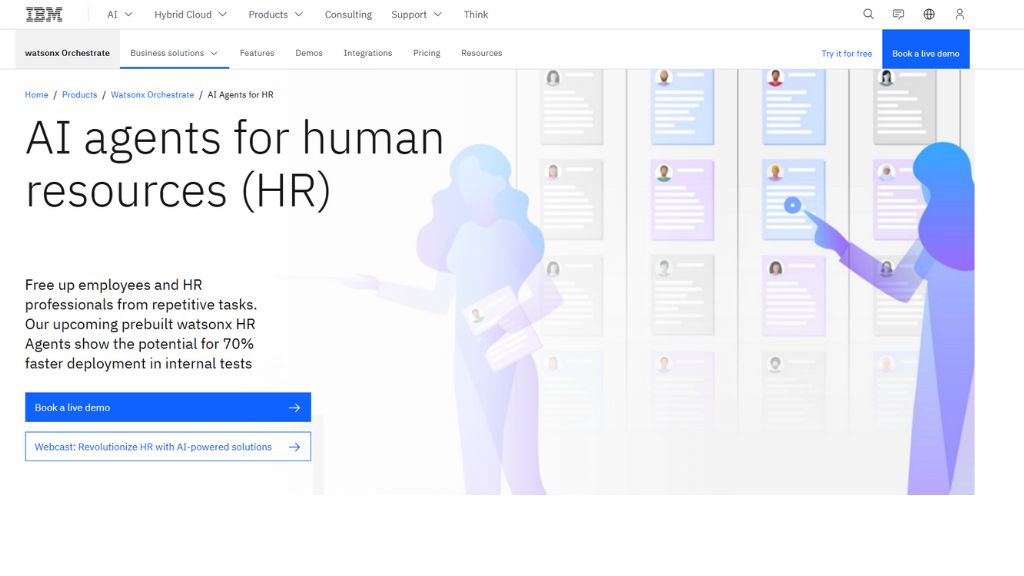Click the Watsonx Orchestrate breadcrumb link
This screenshot has height=576, width=1024.
(x=152, y=95)
